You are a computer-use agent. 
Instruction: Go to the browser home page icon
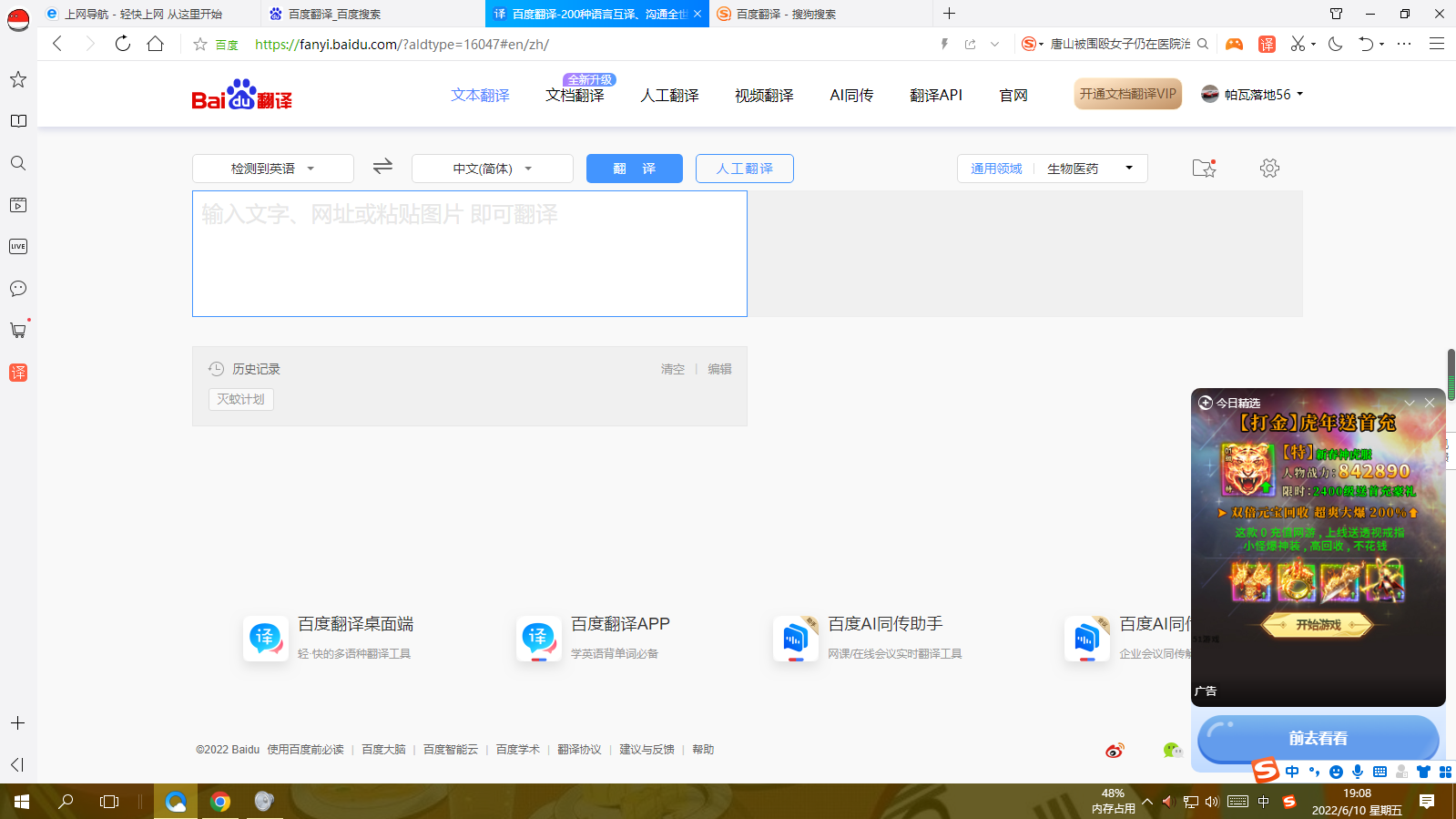point(156,44)
